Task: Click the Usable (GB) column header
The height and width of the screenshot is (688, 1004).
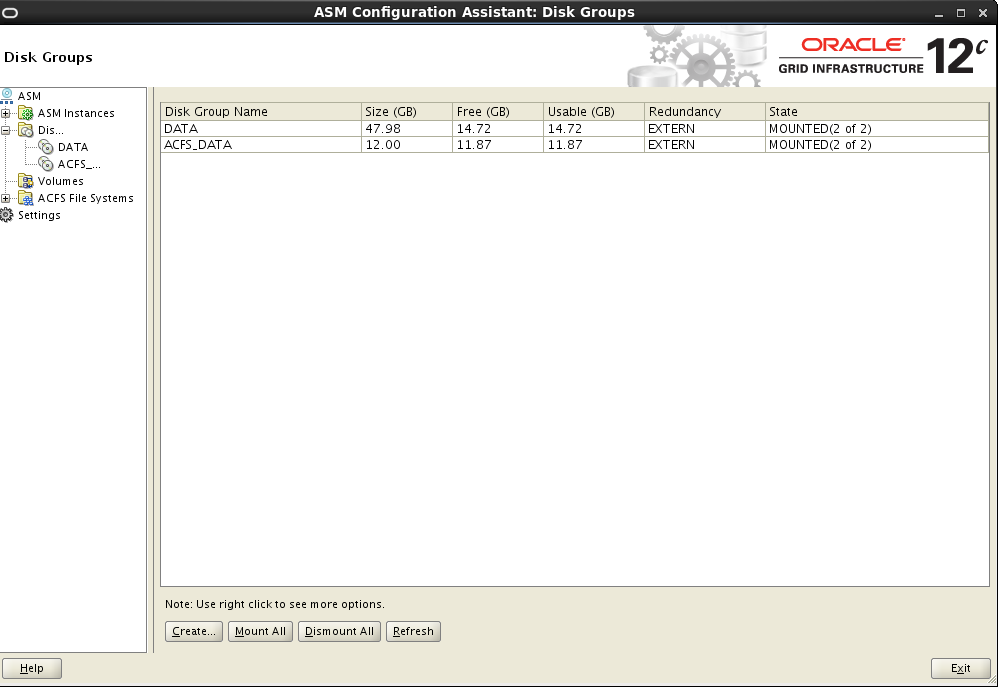Action: [x=594, y=111]
